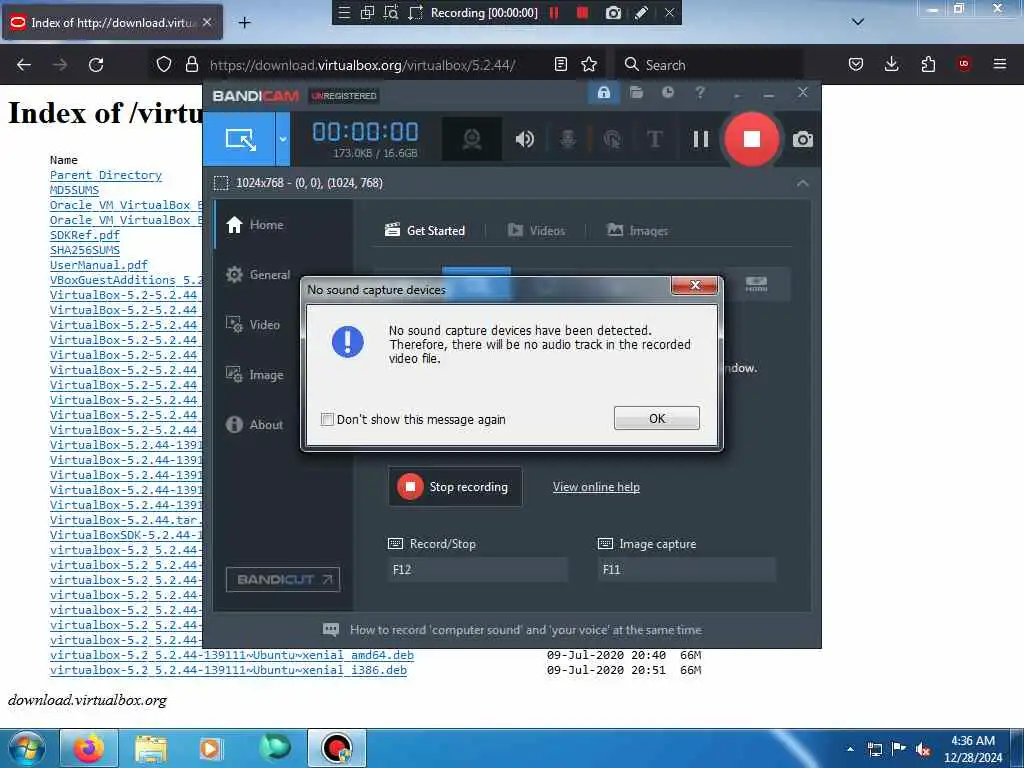Click the Stop recording button in Home panel
The image size is (1024, 768).
coord(455,487)
